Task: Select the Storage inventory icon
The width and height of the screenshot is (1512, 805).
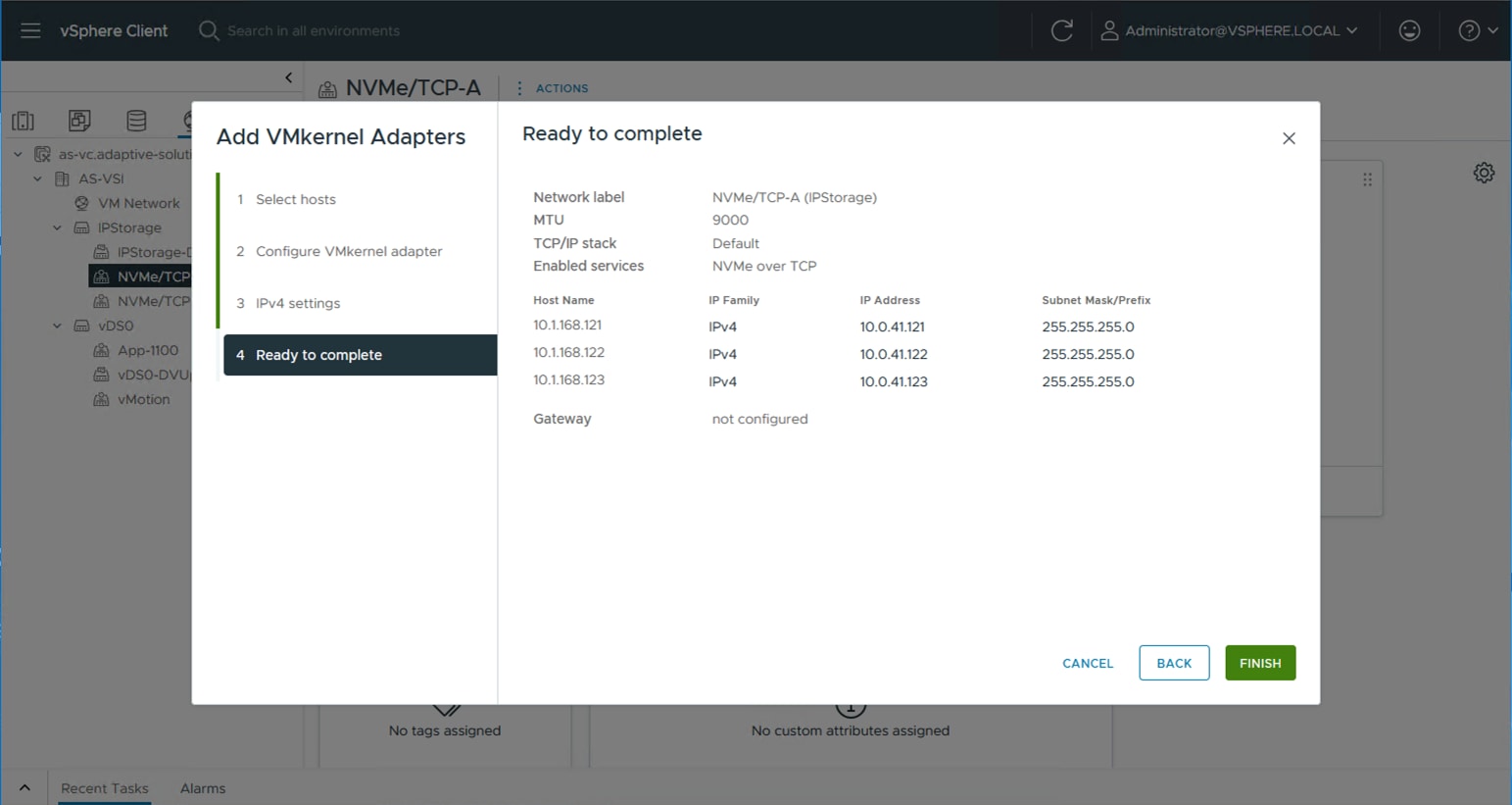Action: (x=136, y=120)
